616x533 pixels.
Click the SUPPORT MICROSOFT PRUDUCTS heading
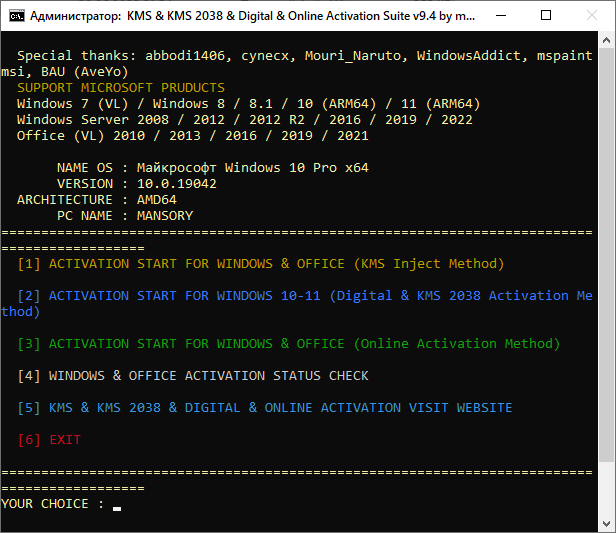[x=121, y=88]
